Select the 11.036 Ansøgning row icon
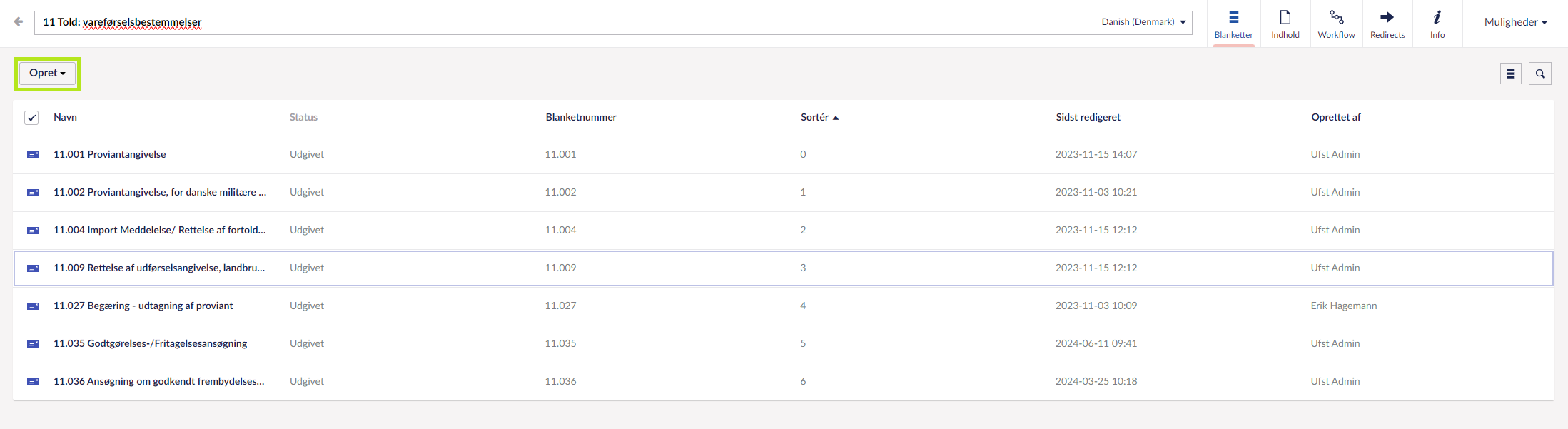The image size is (1568, 429). pyautogui.click(x=33, y=382)
